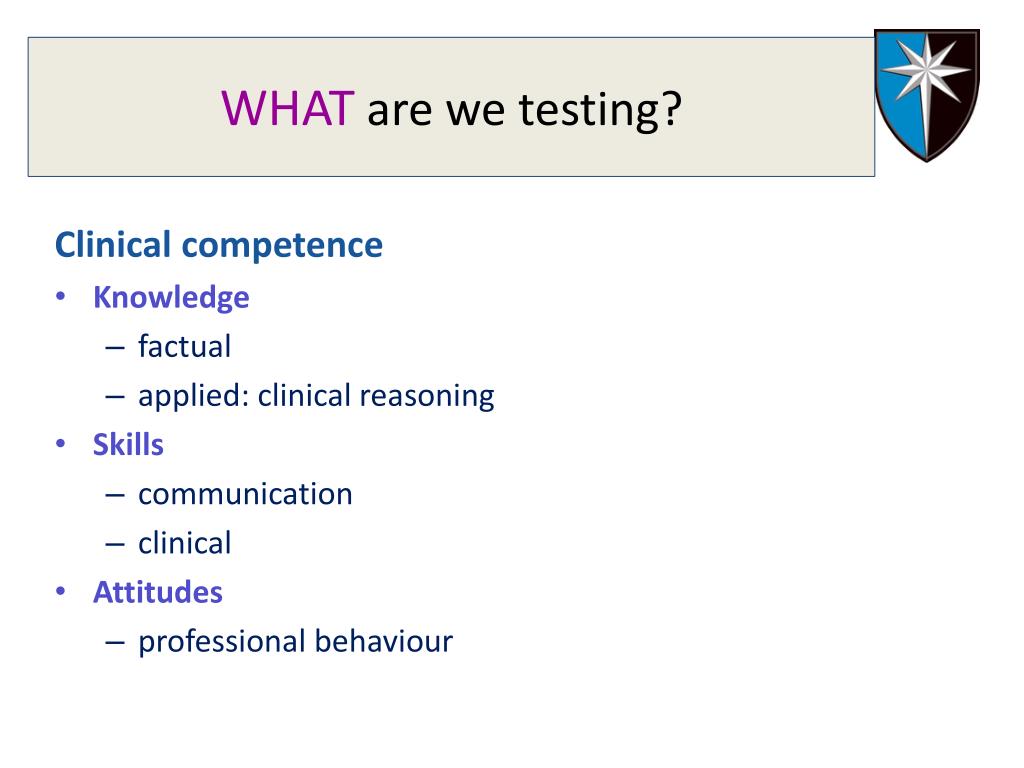Click the dash before 'communication'
The image size is (1024, 768).
click(x=114, y=496)
